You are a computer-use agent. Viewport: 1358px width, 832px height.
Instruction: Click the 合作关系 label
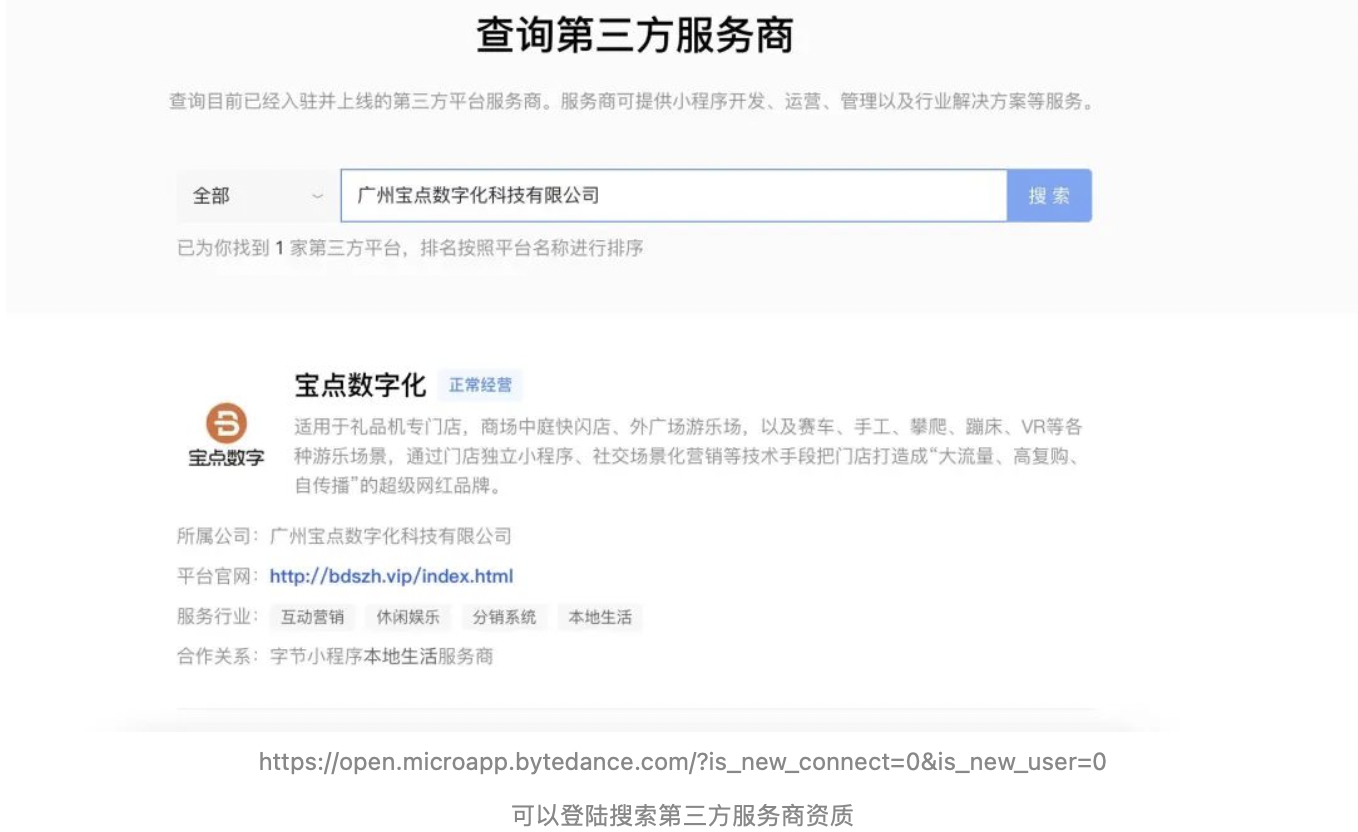(x=217, y=657)
